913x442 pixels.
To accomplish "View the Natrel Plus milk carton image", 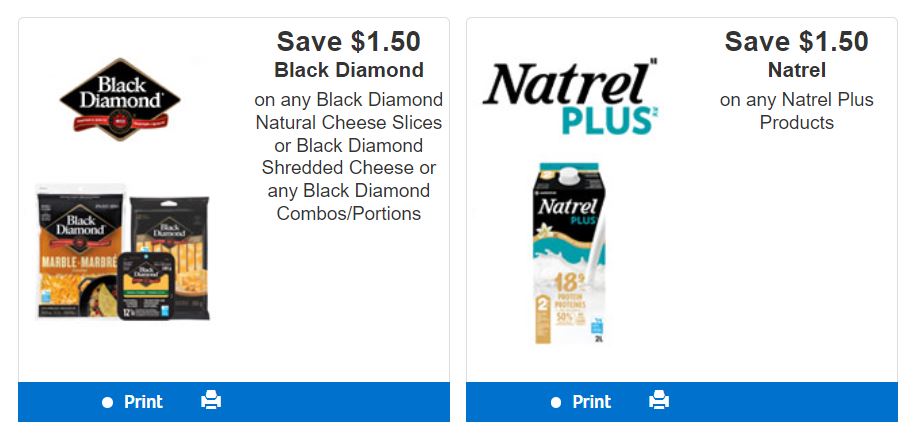I will coord(569,253).
